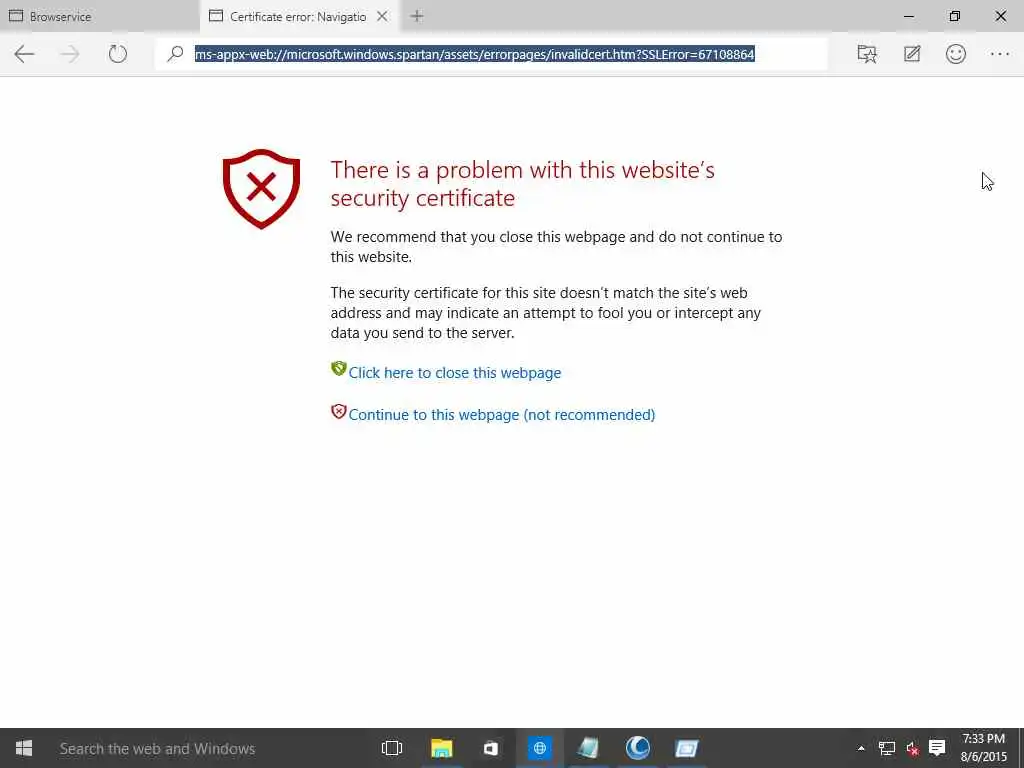1024x768 pixels.
Task: Switch to the Browservice tab
Action: [99, 16]
